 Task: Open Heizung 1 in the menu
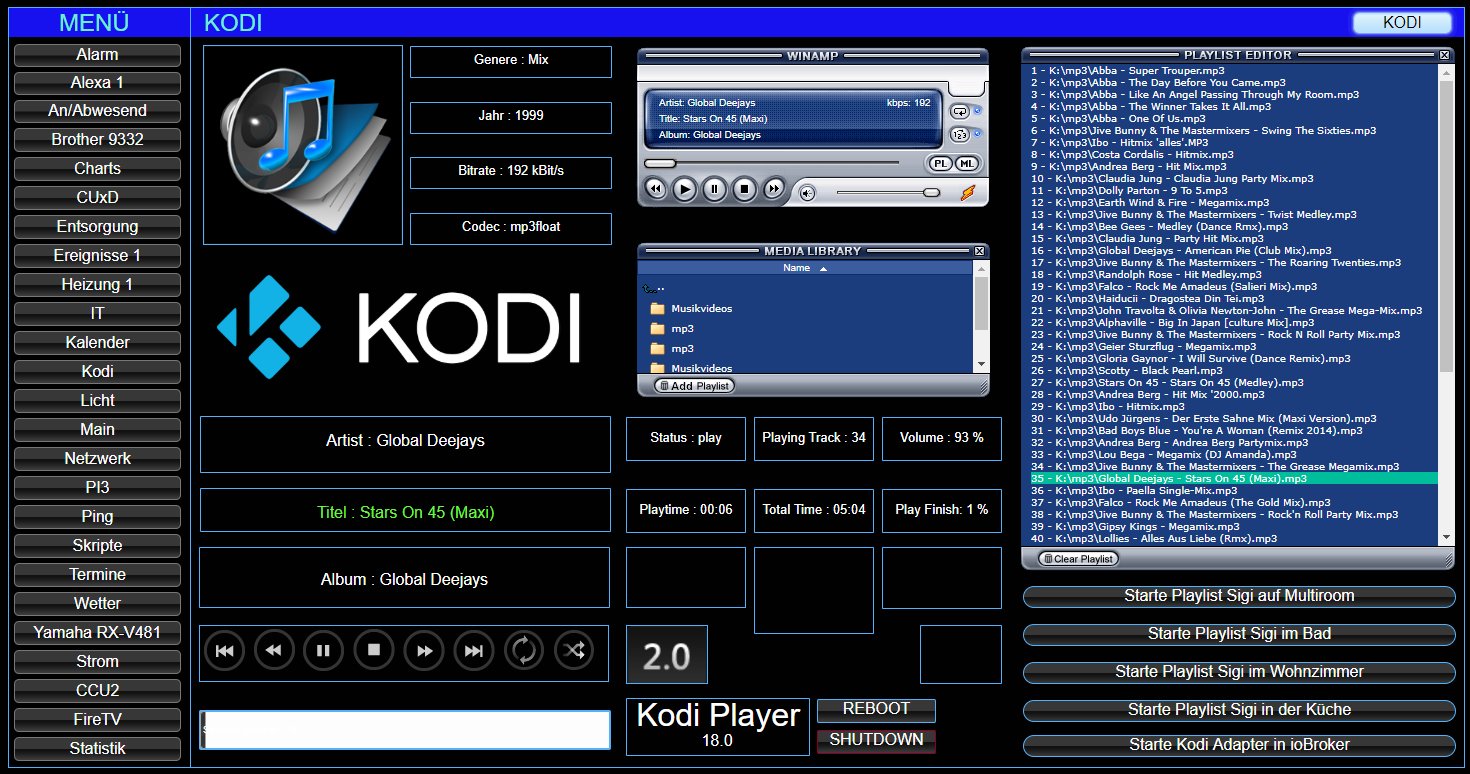[x=97, y=285]
